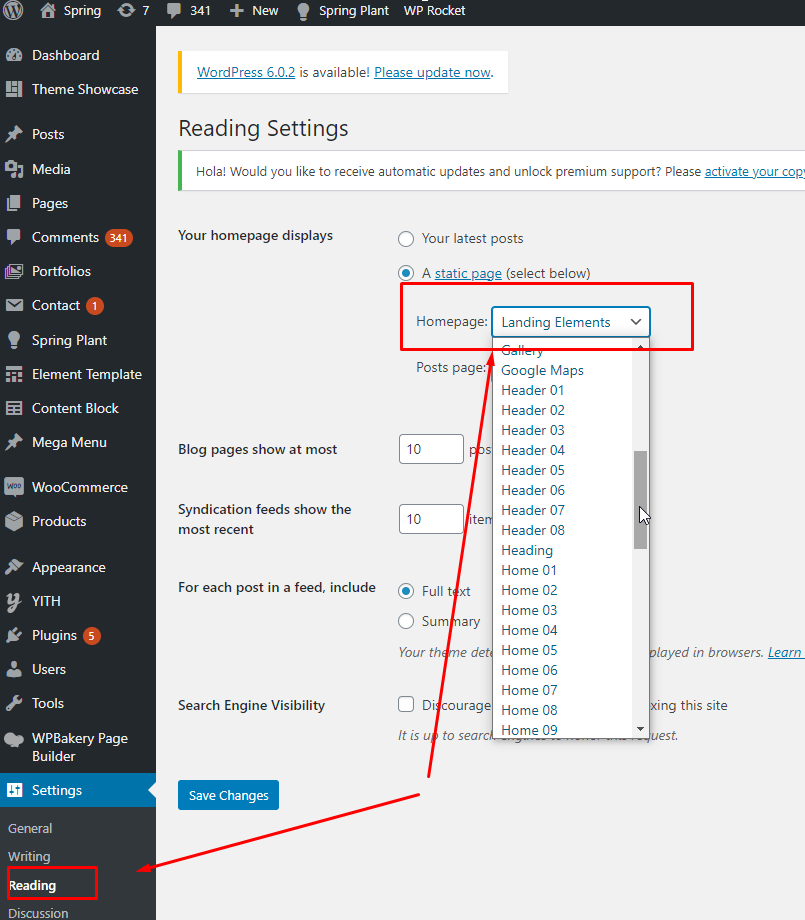Click the Contact 1 notification badge
Screen dimensions: 805x920
coord(94,306)
